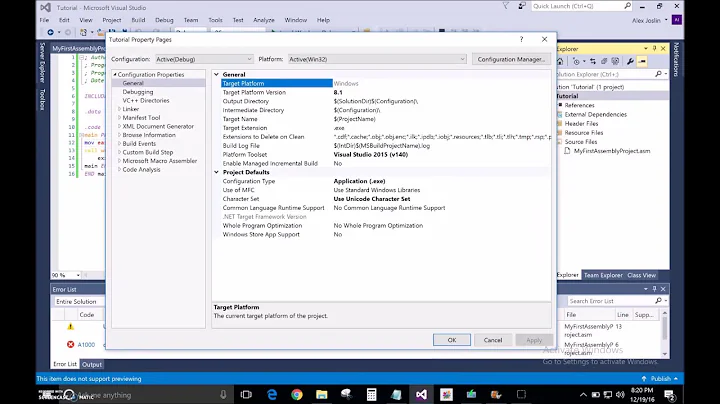Click the notifications flag icon in title bar
720x404 pixels.
coord(506,6)
